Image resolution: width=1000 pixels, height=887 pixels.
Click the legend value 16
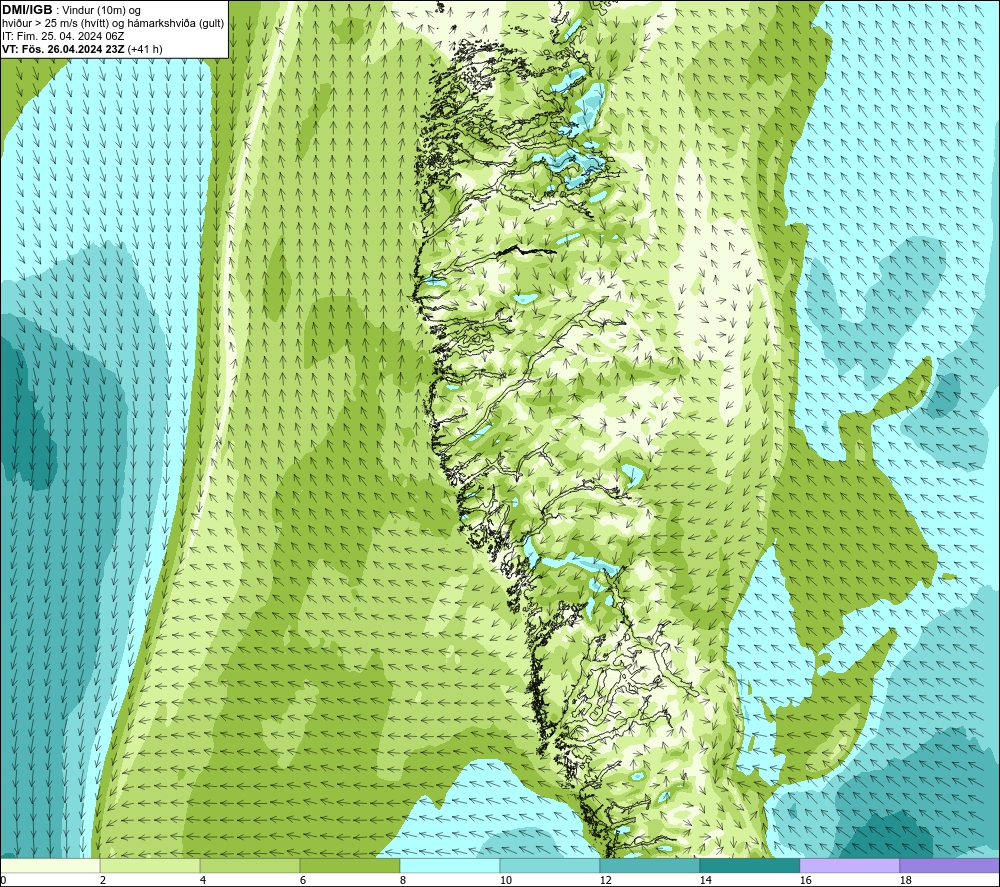pos(805,881)
